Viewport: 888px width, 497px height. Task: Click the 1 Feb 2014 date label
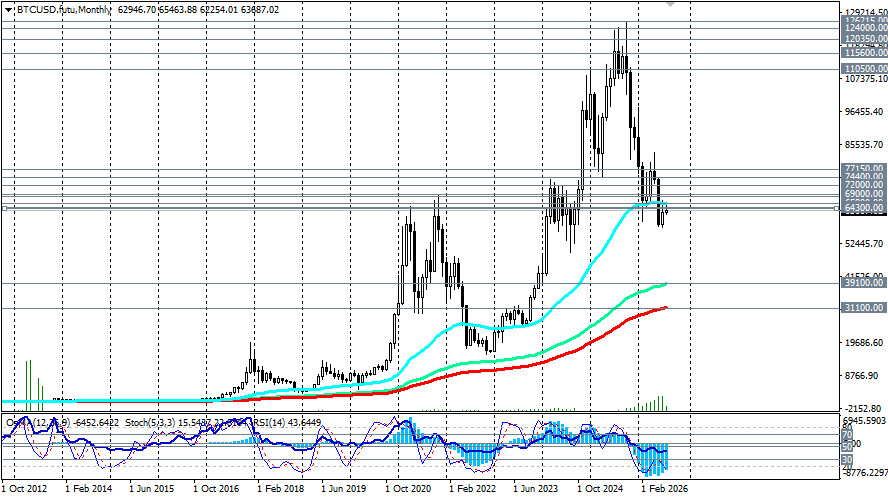88,489
